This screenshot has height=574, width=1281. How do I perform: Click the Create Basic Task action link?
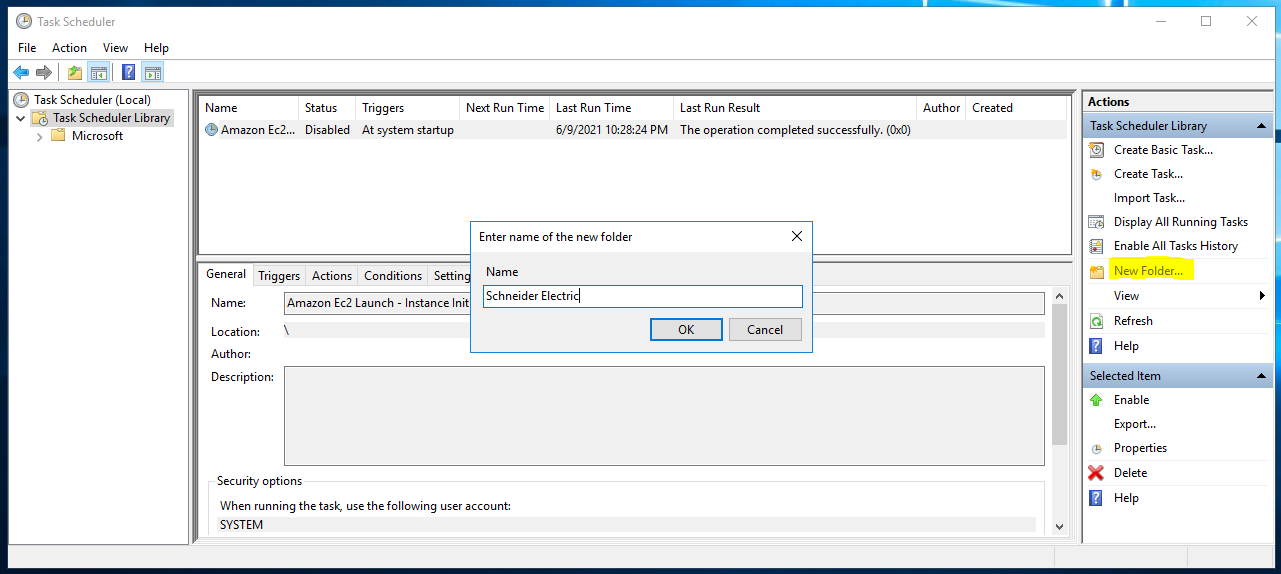click(1163, 150)
